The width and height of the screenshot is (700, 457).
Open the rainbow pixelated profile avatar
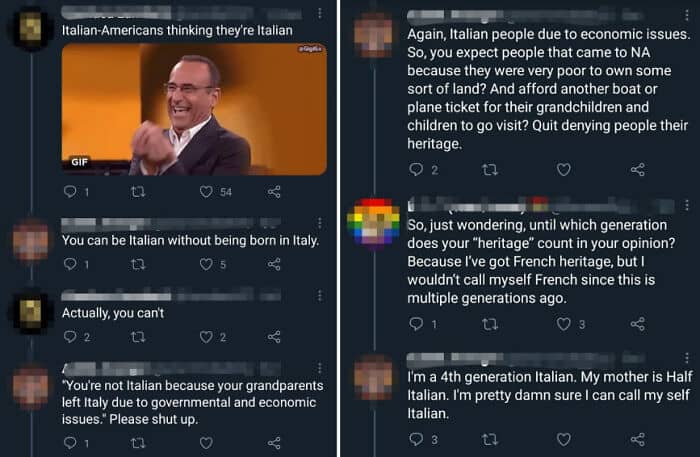[374, 221]
